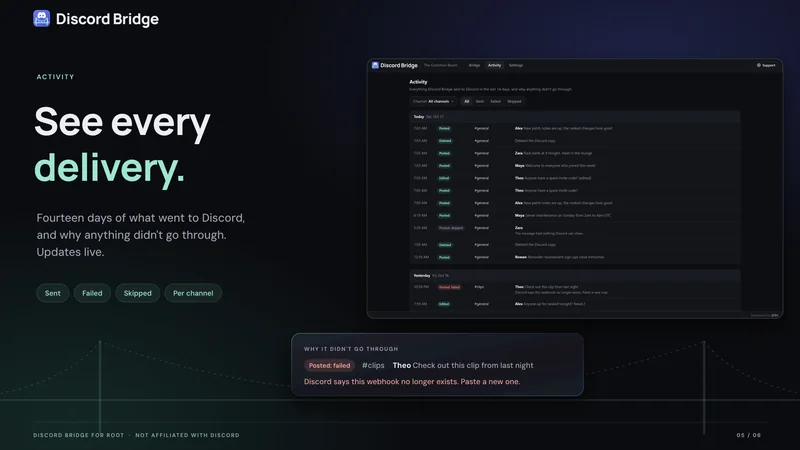
Task: Click the 5:29 AM timestamp
Action: click(x=420, y=228)
